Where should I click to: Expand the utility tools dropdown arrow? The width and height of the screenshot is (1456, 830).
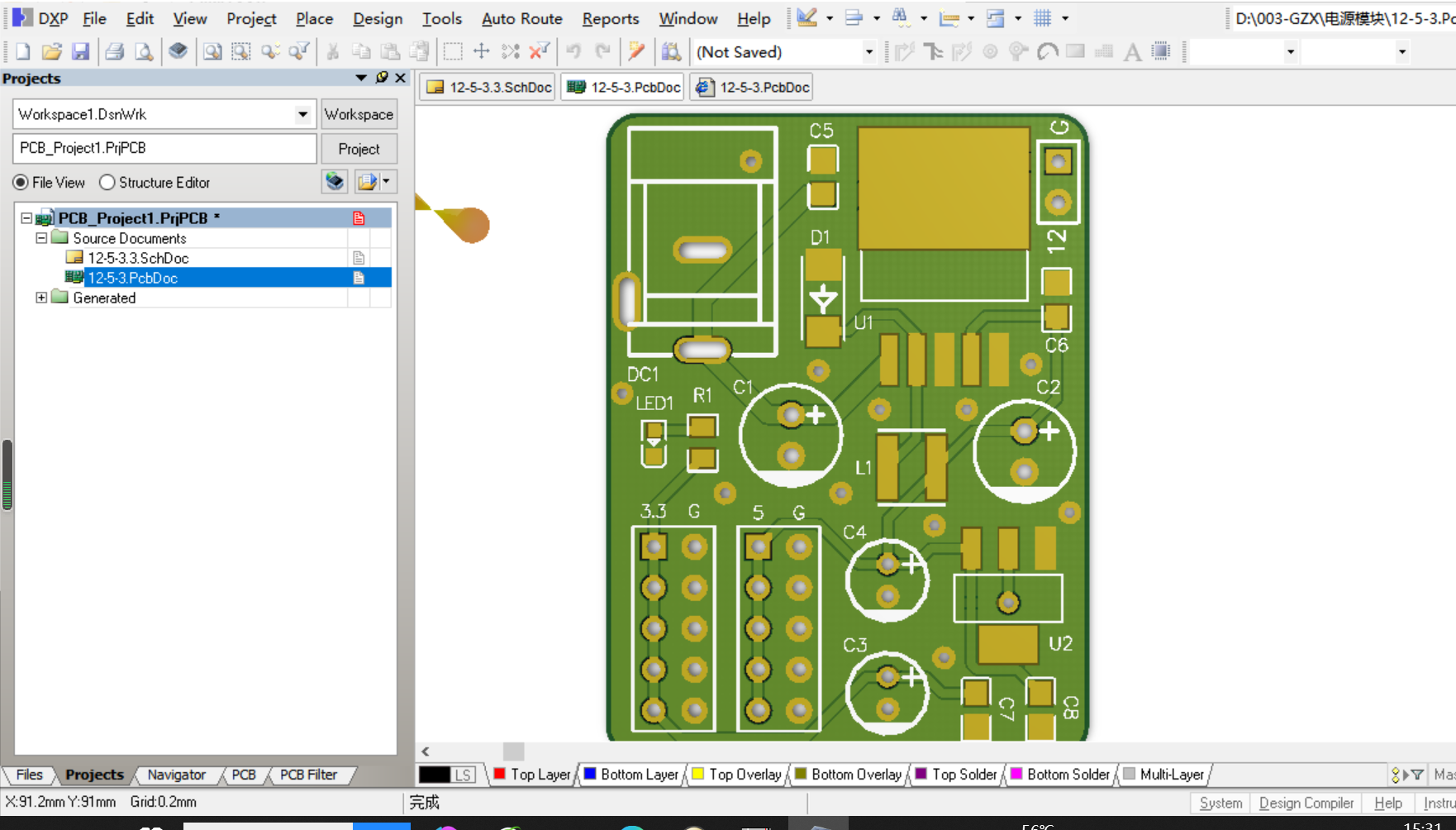(830, 17)
